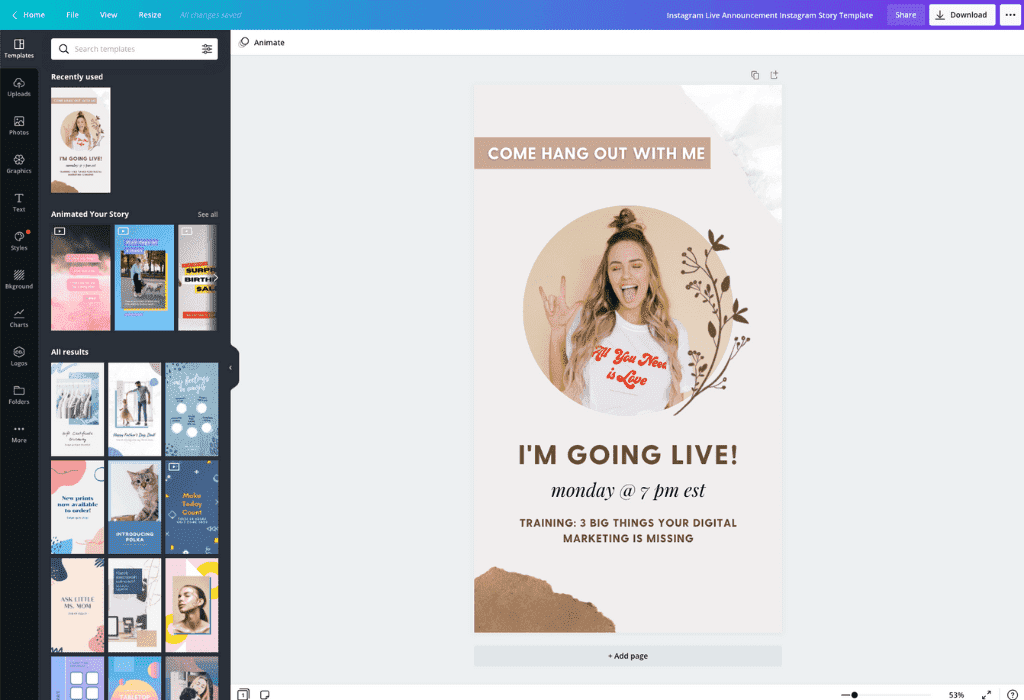Collapse the templates side panel

coord(231,367)
